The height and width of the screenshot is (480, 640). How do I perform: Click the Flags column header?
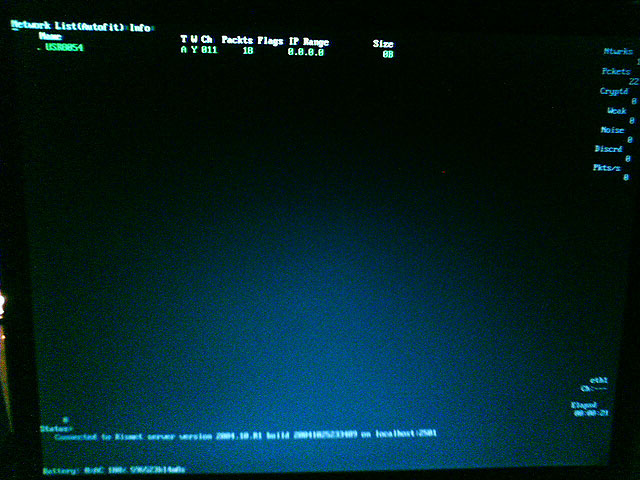270,41
